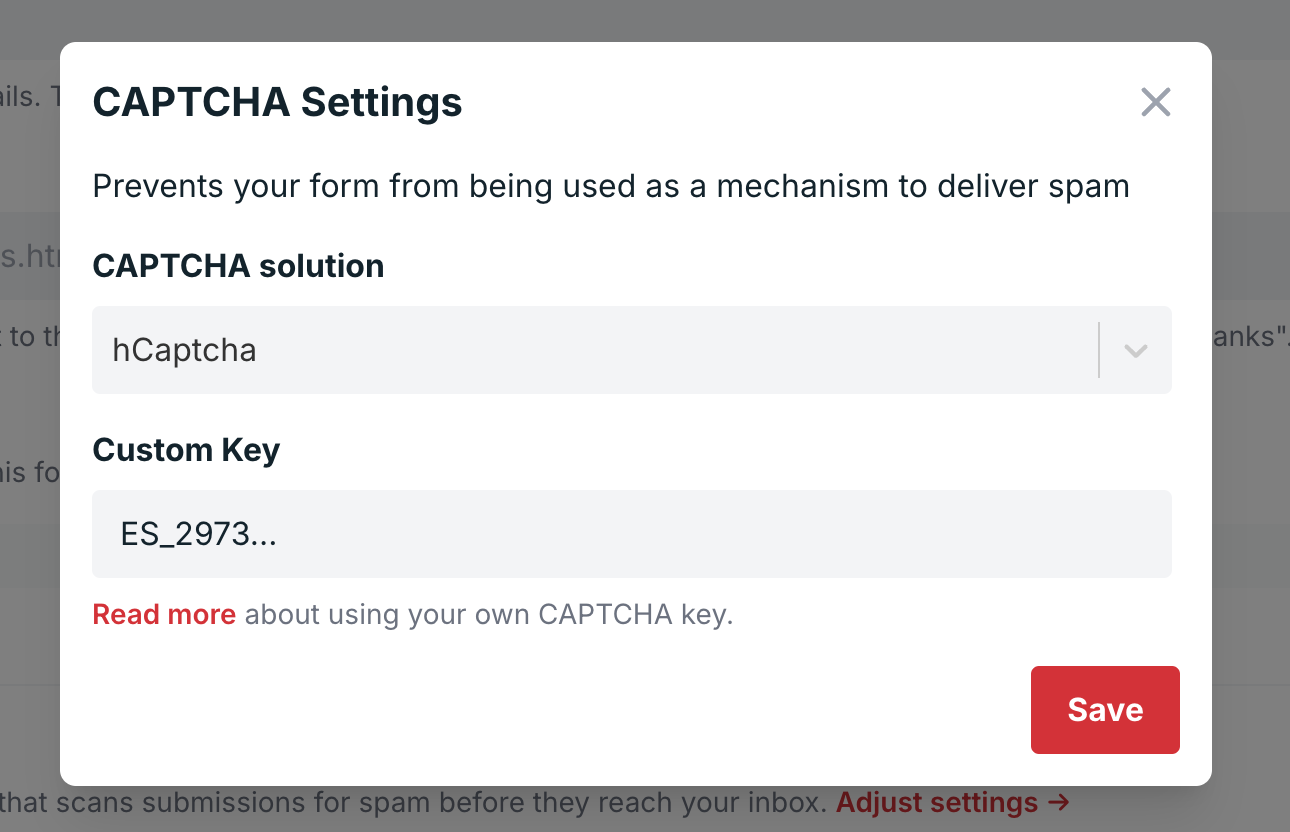Follow the Adjust settings link
The width and height of the screenshot is (1290, 832).
[936, 802]
